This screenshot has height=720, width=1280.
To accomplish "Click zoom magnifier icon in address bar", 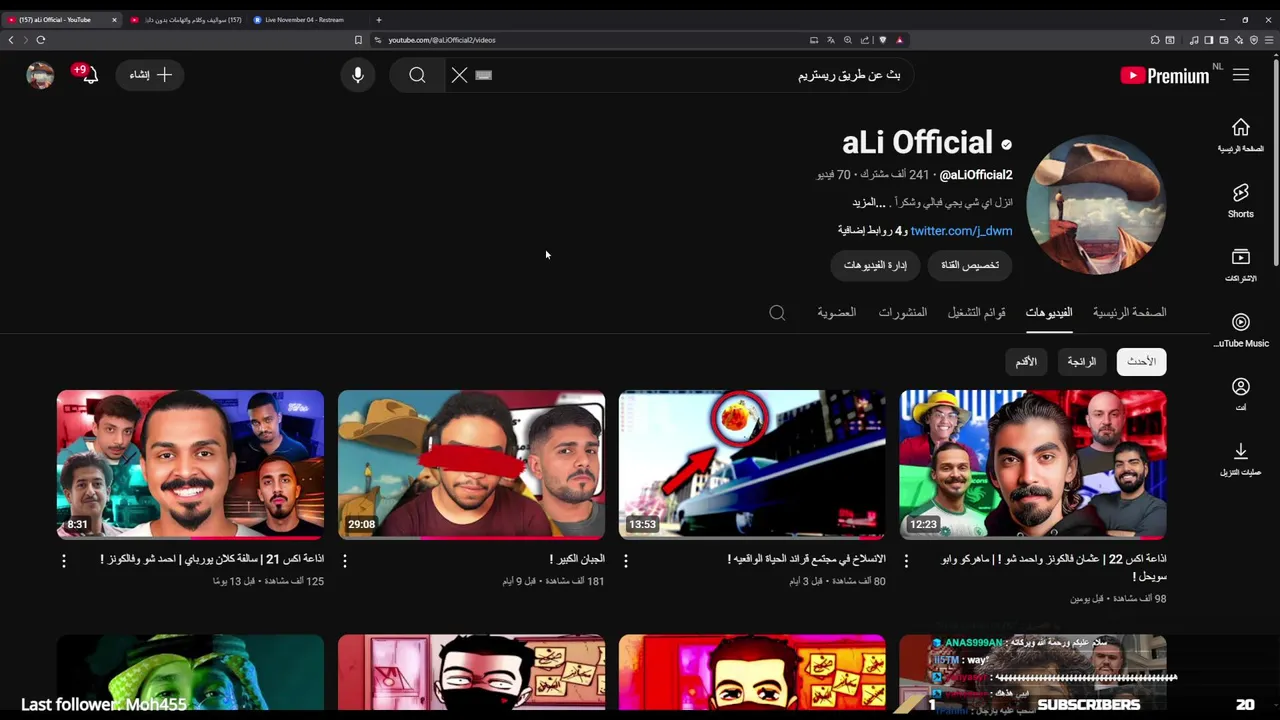I will click(848, 40).
